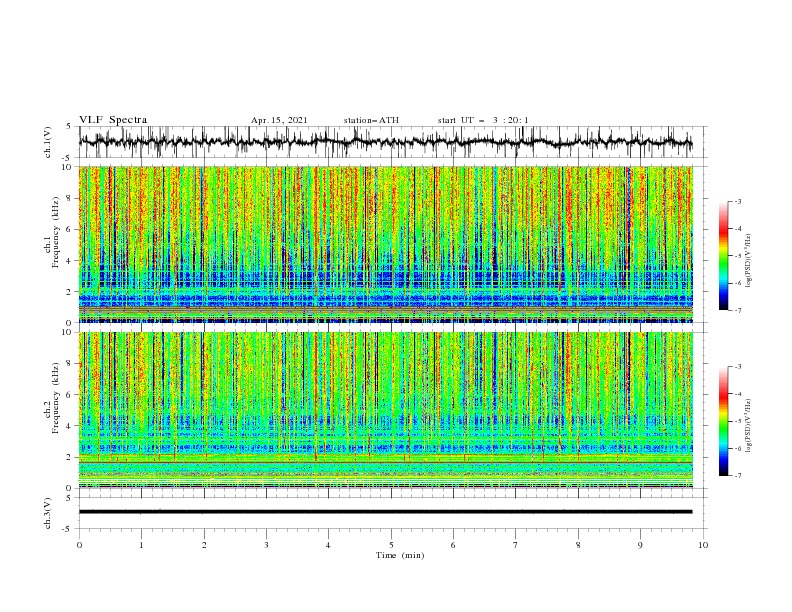Click the 'VLF Spectra' title text
This screenshot has height=612, width=792.
[113, 120]
